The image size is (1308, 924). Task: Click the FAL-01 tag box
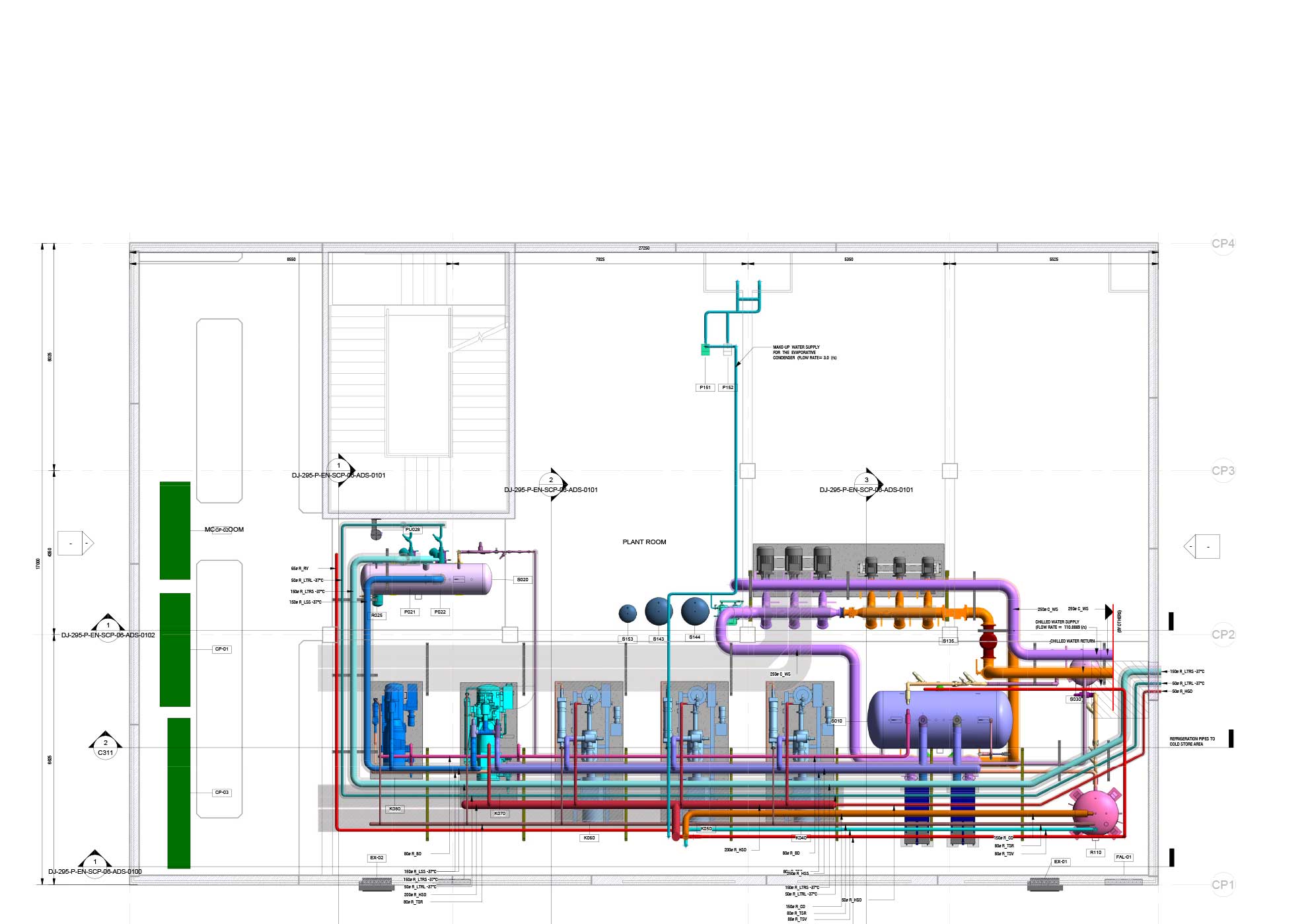pyautogui.click(x=1124, y=857)
